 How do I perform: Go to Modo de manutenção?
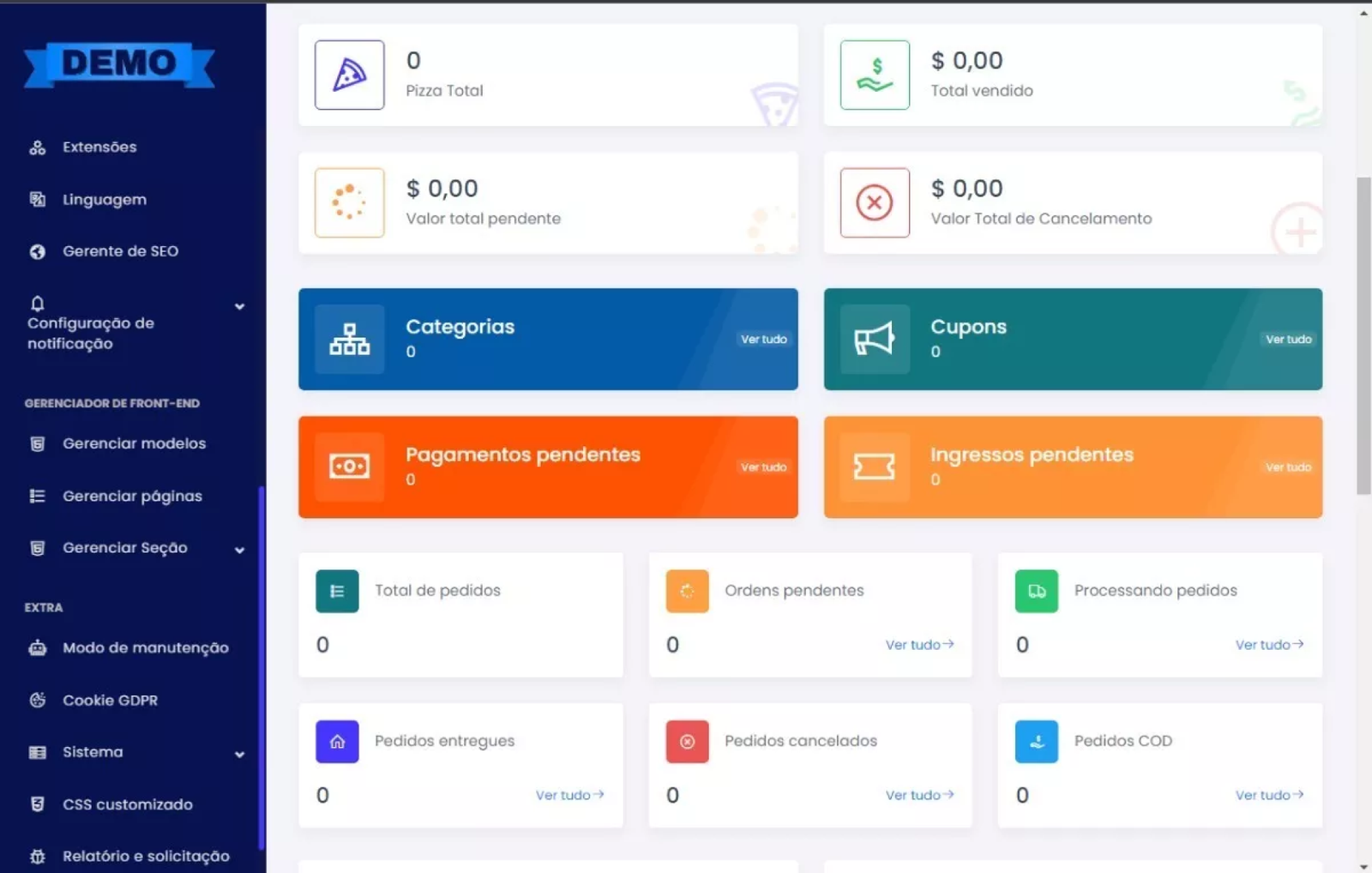tap(145, 647)
